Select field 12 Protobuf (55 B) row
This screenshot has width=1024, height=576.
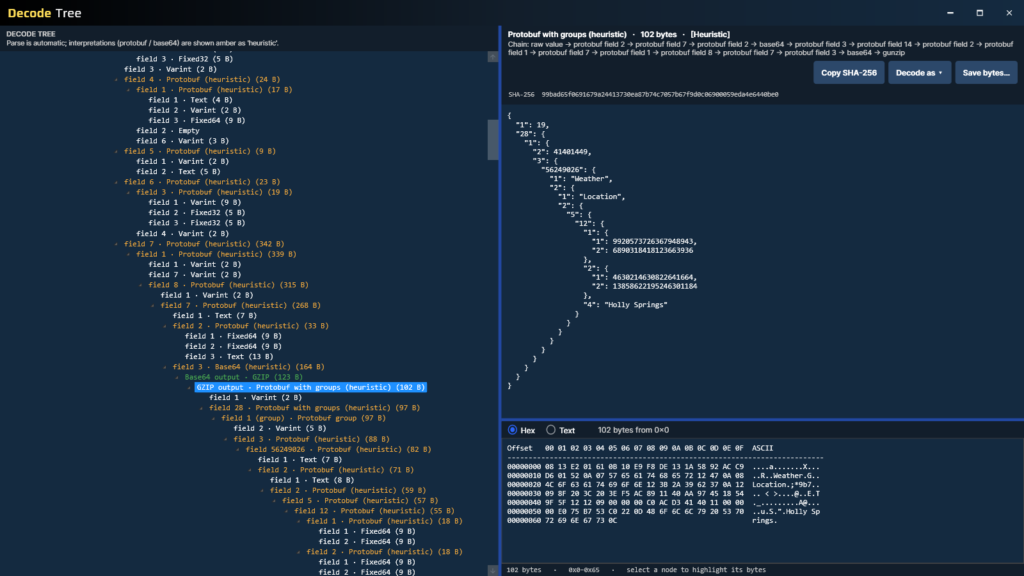tap(374, 511)
